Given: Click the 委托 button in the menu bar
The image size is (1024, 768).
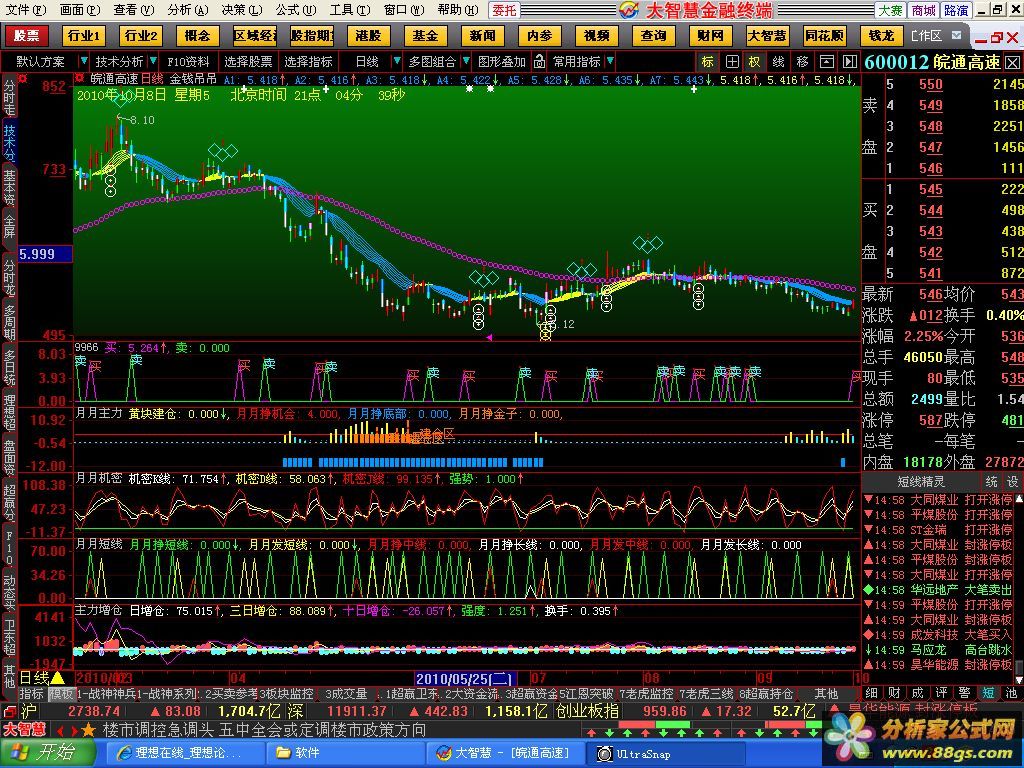Looking at the screenshot, I should (504, 10).
